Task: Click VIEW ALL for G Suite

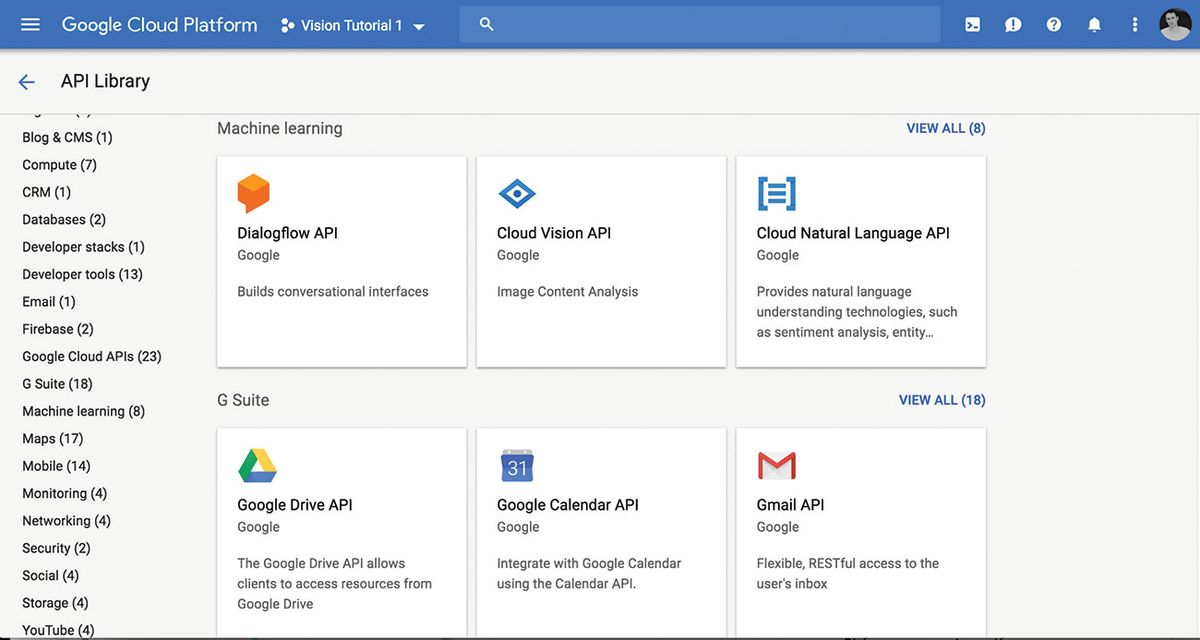Action: tap(941, 399)
